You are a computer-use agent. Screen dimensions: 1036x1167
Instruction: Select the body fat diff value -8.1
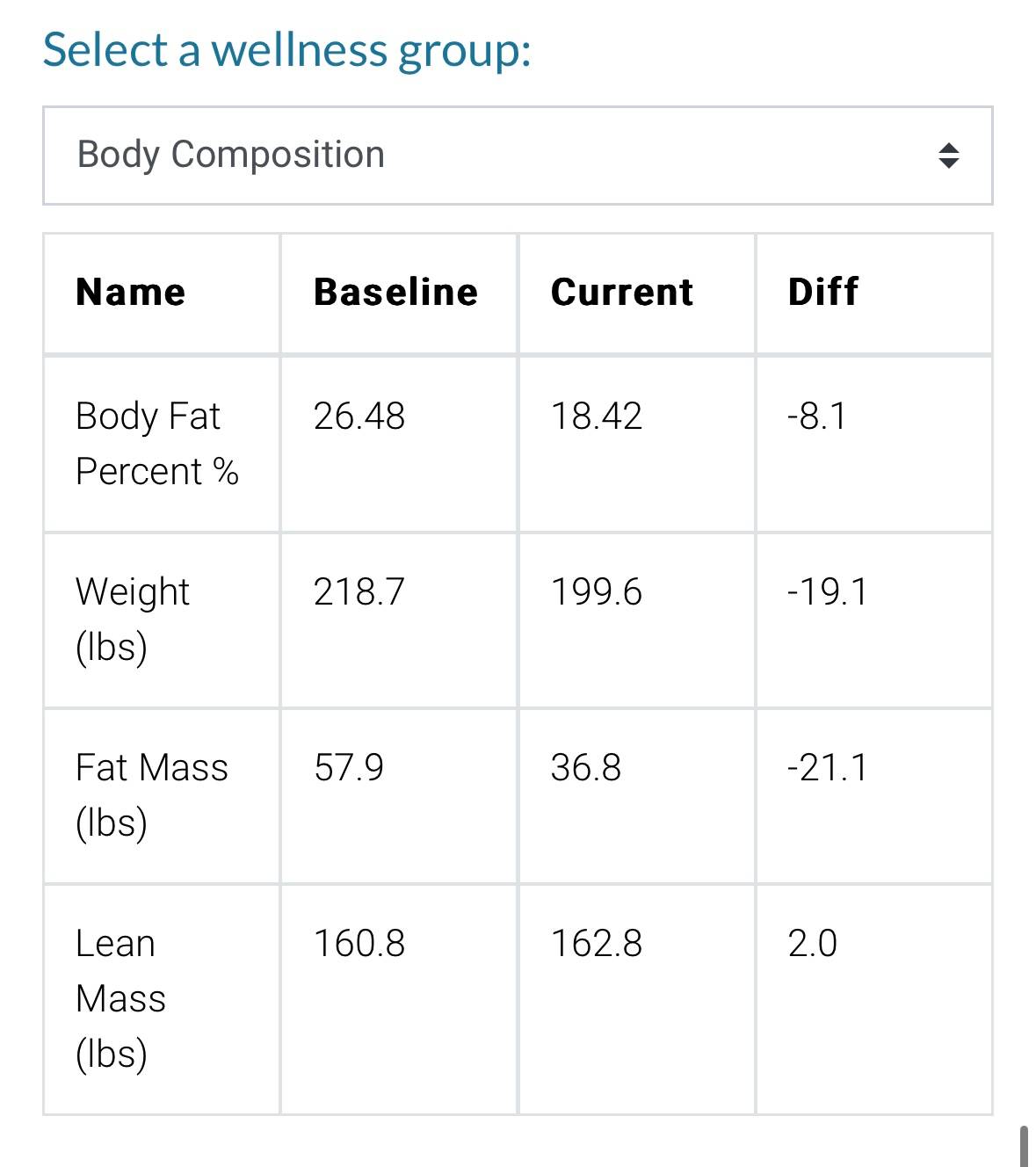pyautogui.click(x=817, y=416)
